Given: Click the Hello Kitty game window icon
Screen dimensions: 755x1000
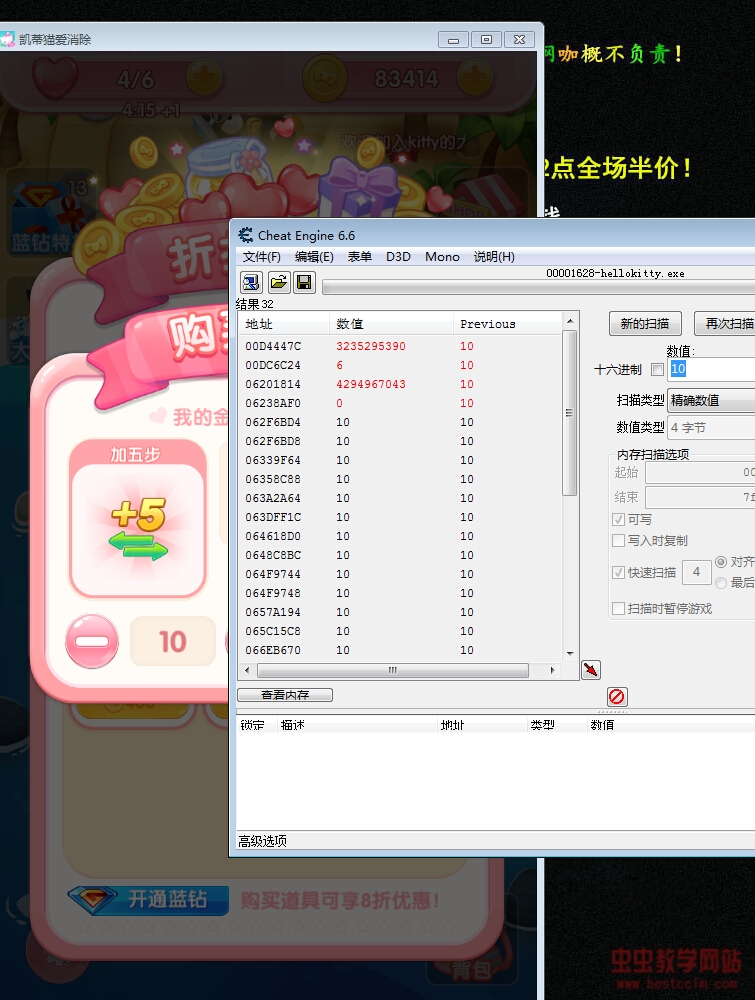Looking at the screenshot, I should pyautogui.click(x=8, y=40).
